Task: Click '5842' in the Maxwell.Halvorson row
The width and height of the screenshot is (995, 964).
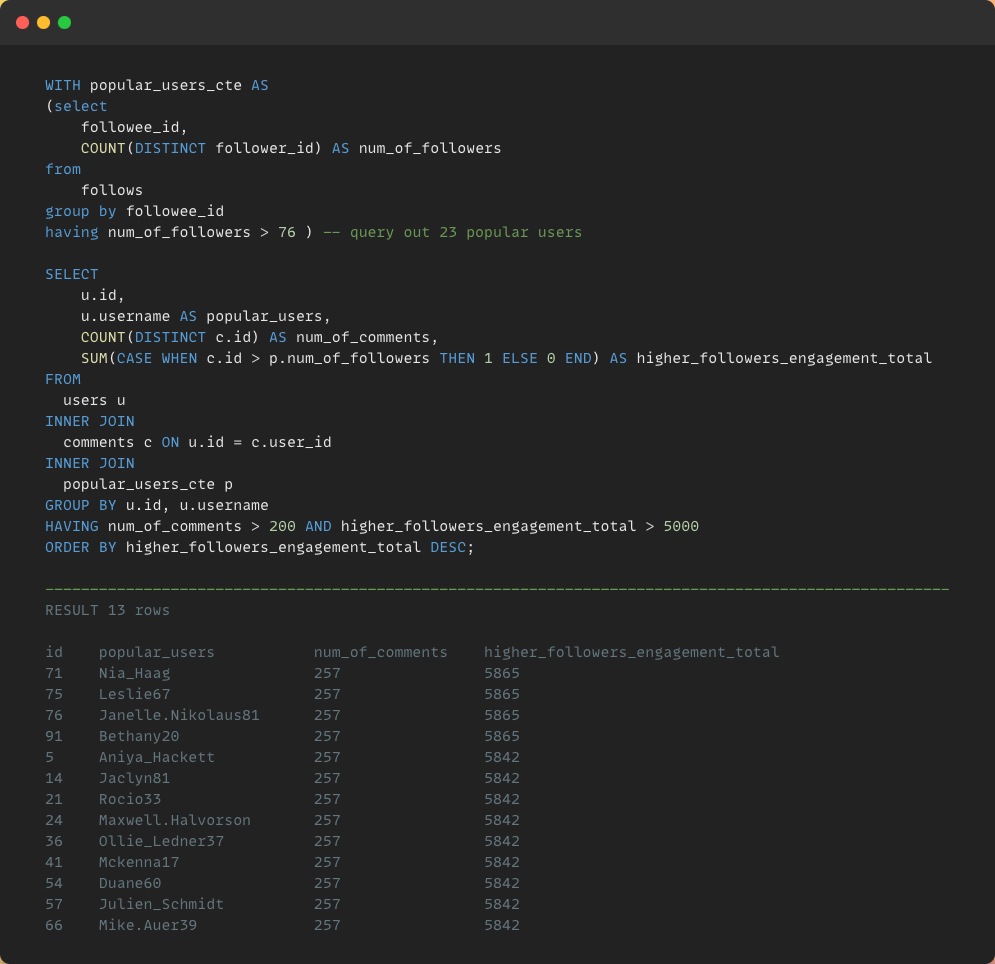Action: [x=502, y=820]
